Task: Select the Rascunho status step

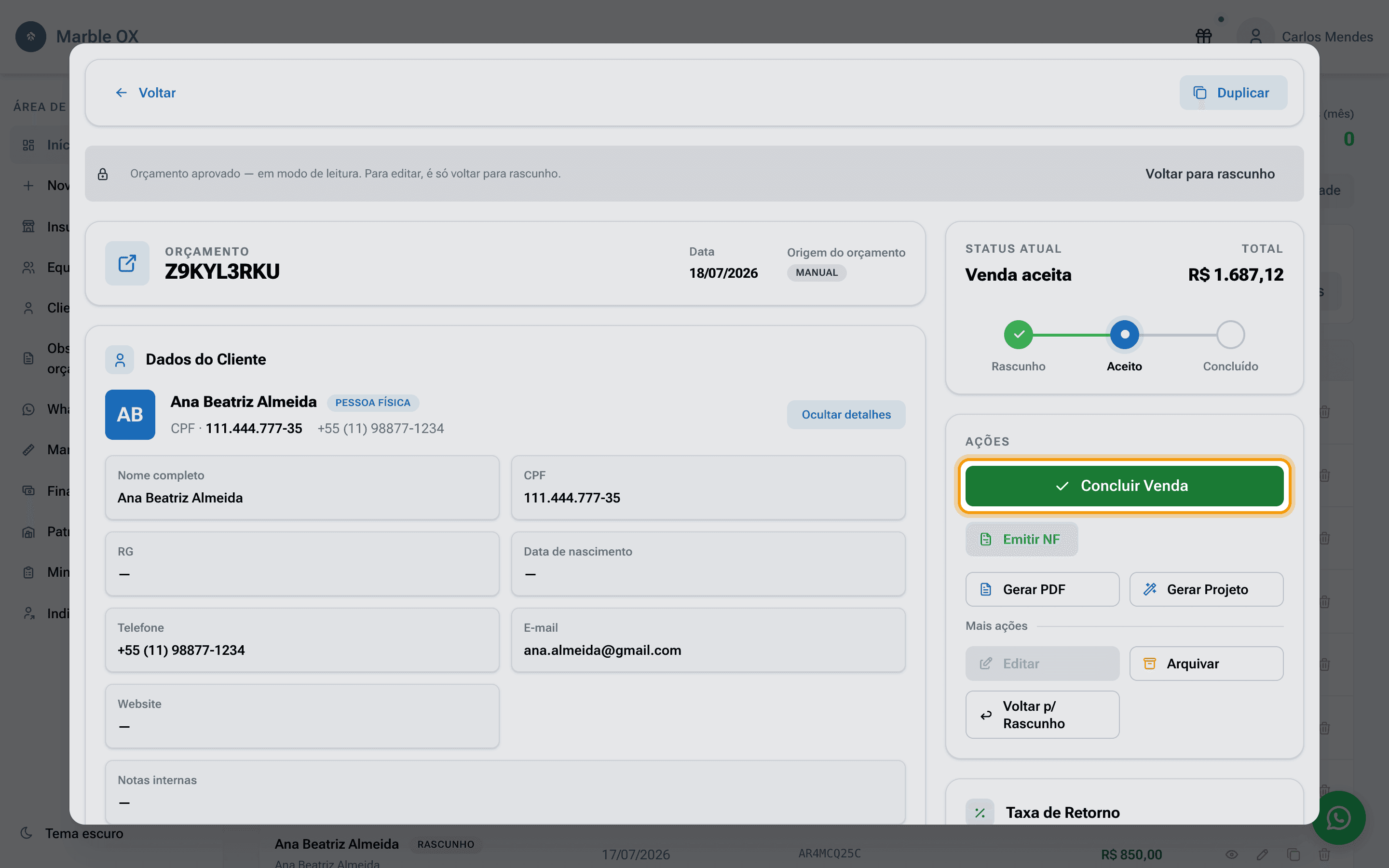Action: [x=1018, y=335]
